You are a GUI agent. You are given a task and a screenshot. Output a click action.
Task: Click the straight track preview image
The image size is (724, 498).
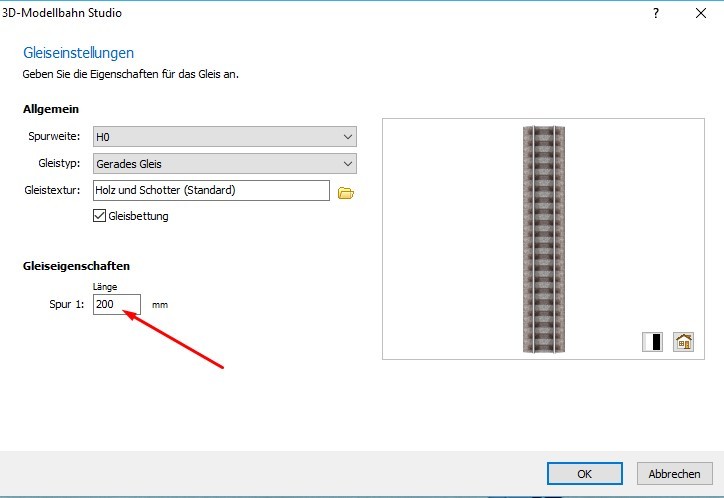coord(543,239)
